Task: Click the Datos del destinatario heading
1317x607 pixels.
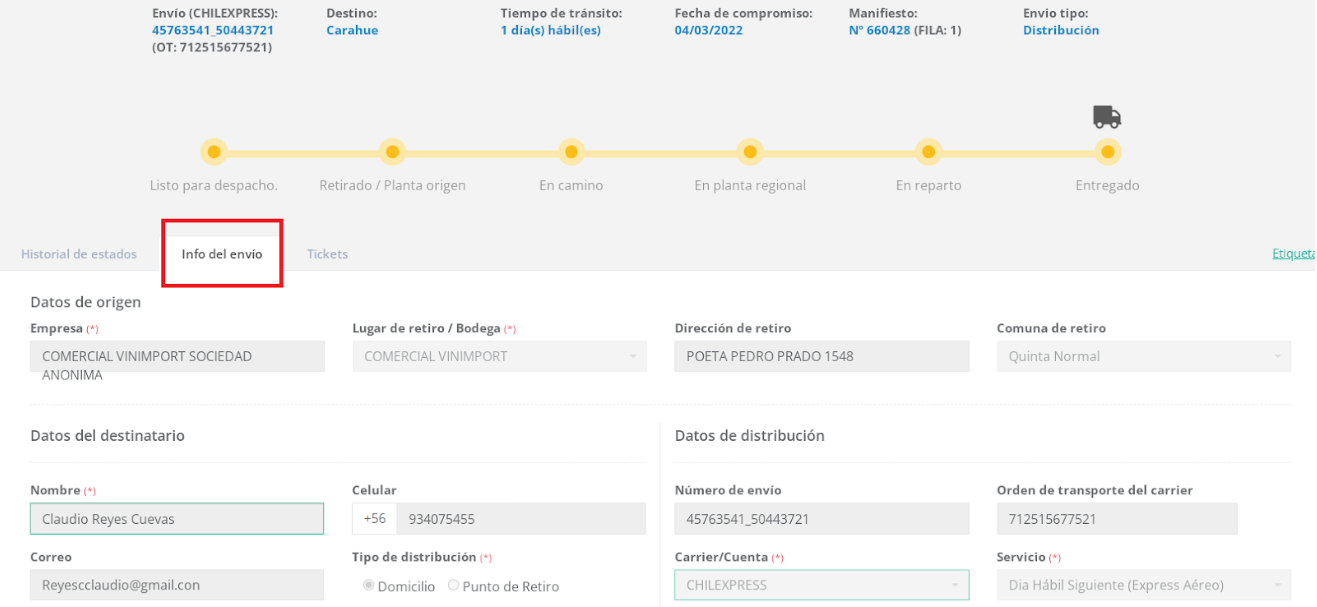Action: coord(108,436)
